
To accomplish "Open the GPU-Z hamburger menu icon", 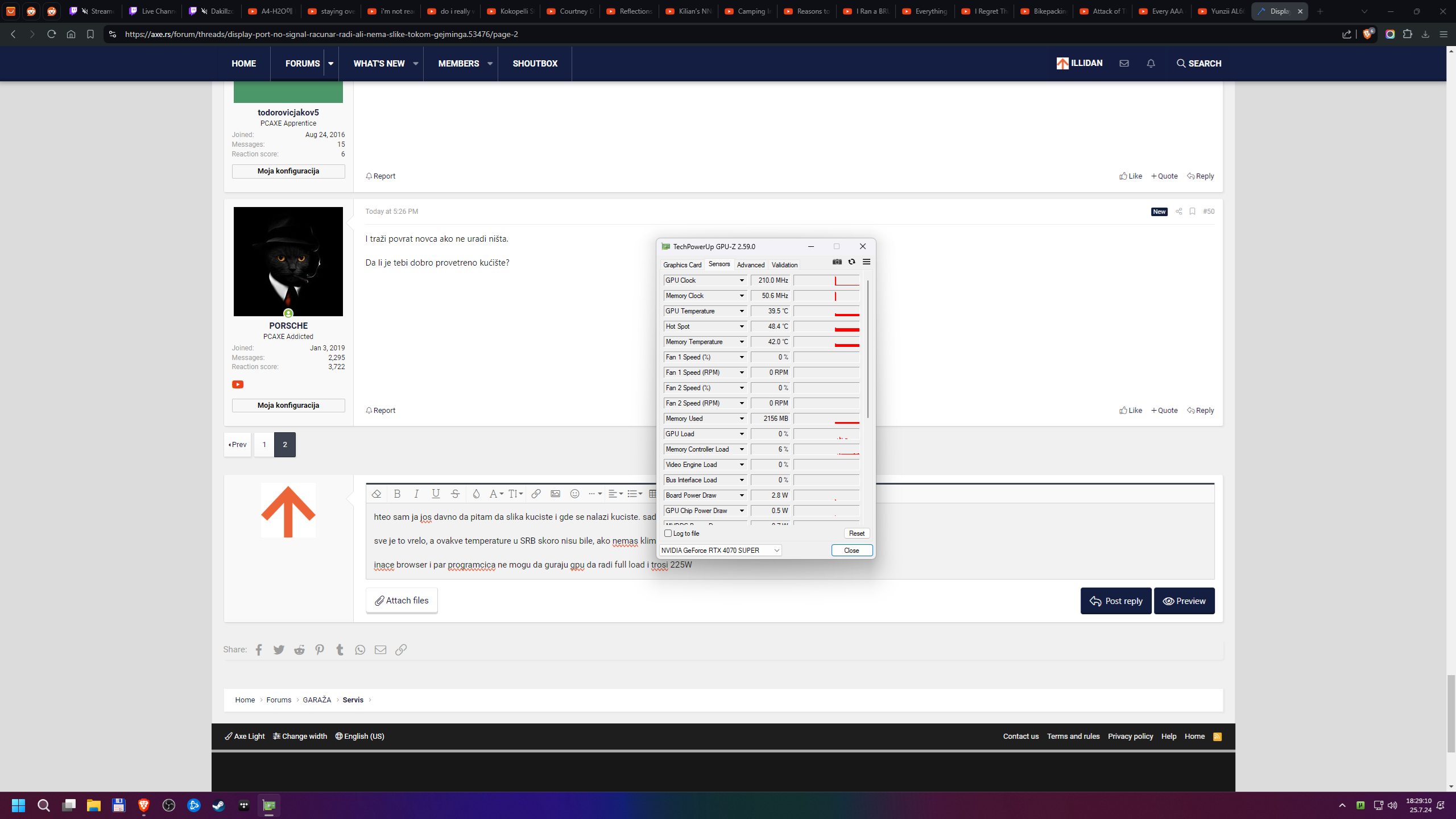I will 866,262.
